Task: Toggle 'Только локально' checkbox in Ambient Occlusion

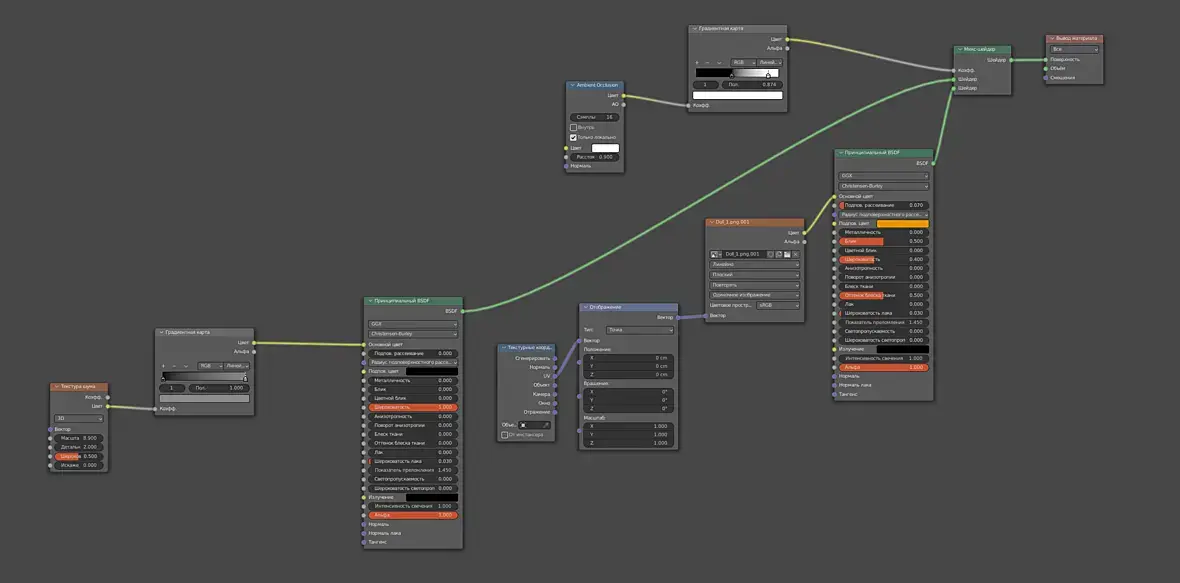Action: pyautogui.click(x=573, y=138)
